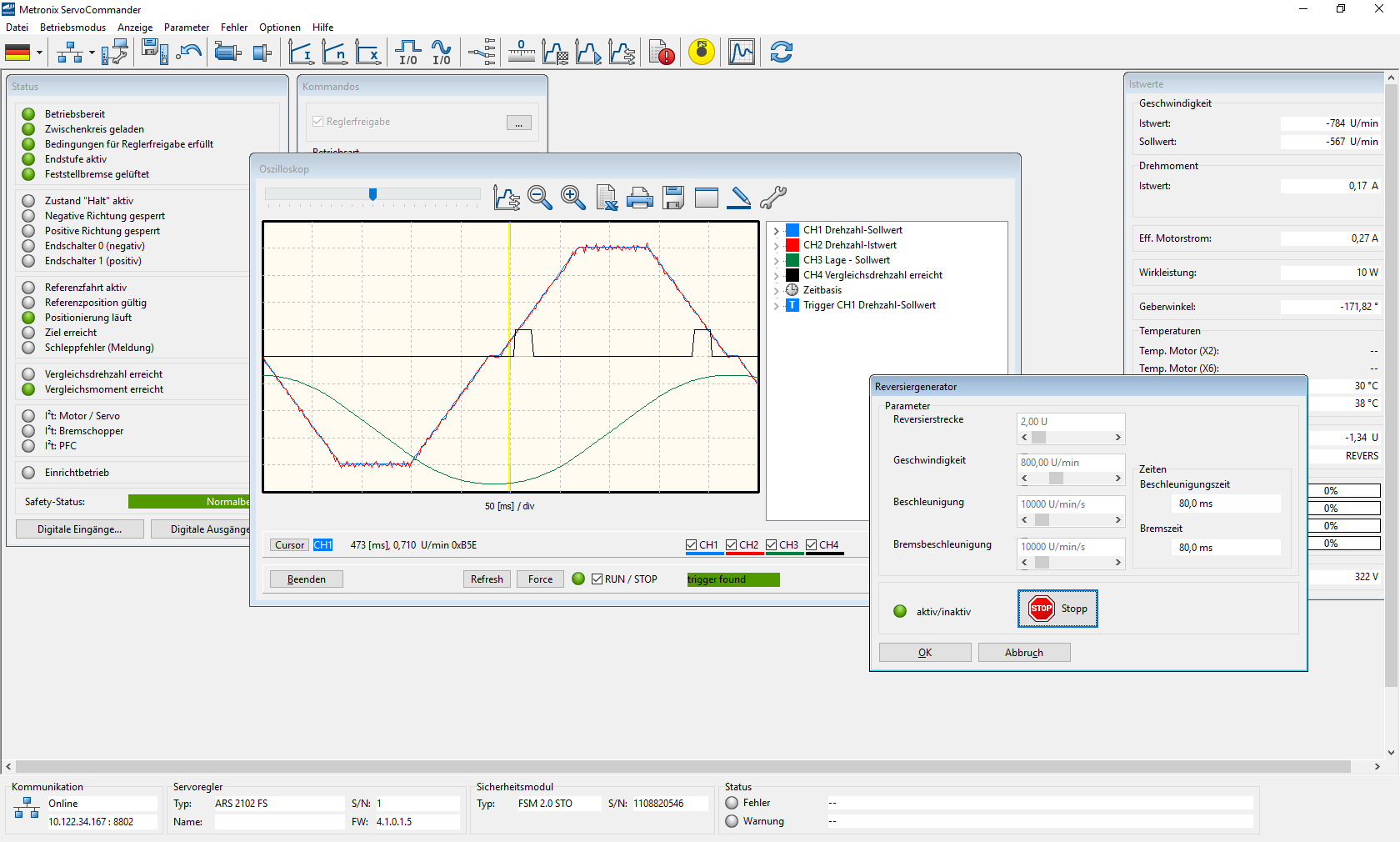Click the network communication icon in toolbar
Screen dimensions: 1400x842
click(x=70, y=53)
